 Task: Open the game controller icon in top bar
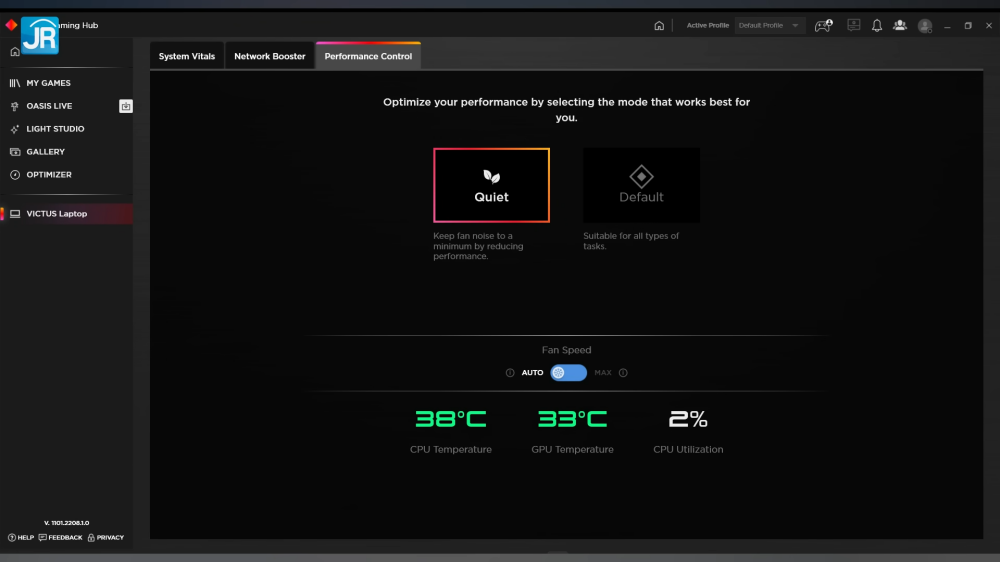(823, 26)
